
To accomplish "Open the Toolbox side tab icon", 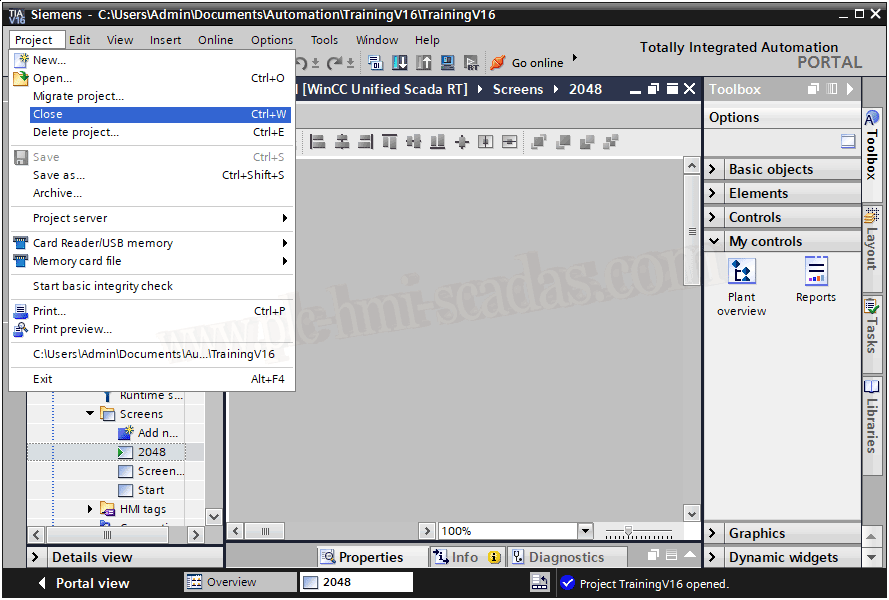I will click(871, 145).
